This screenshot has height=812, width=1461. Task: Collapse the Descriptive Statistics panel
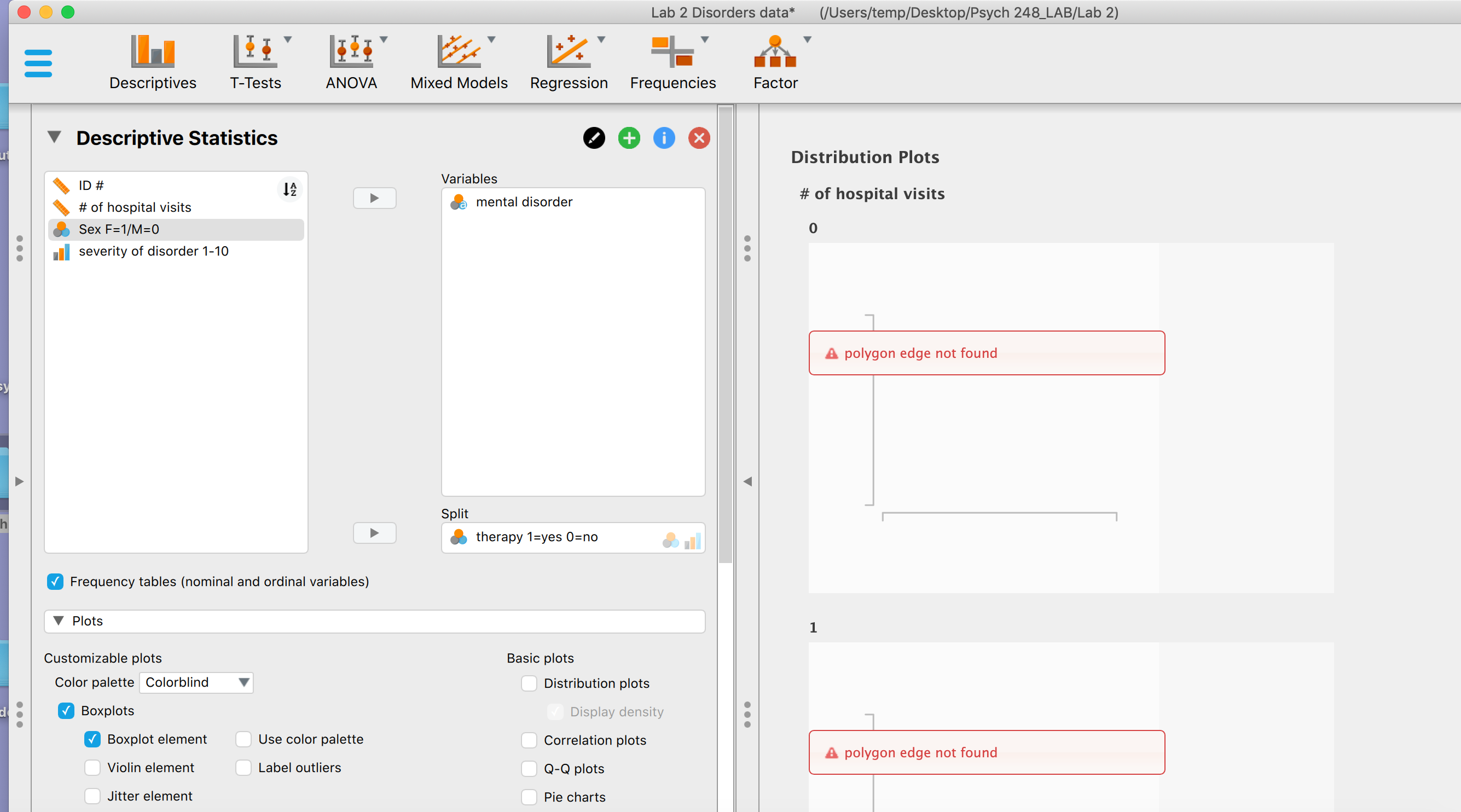pyautogui.click(x=54, y=137)
